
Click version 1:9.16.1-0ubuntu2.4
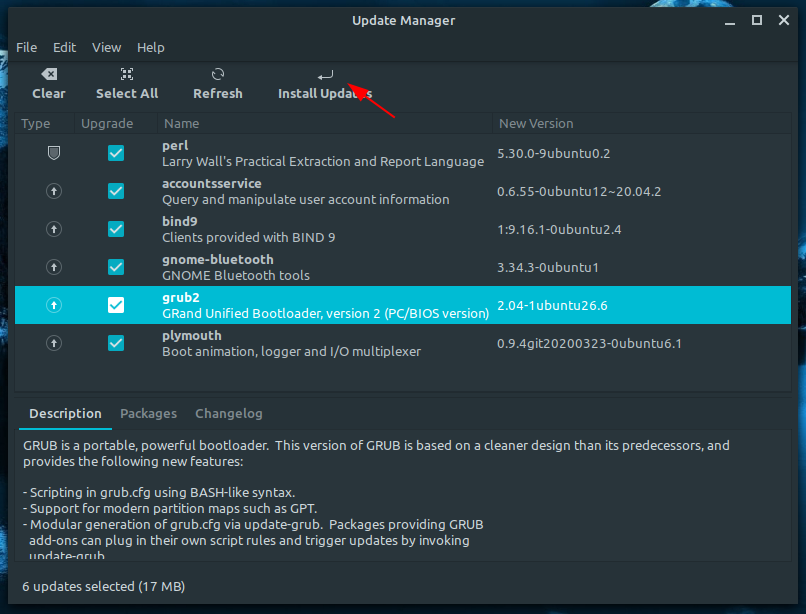[x=559, y=229]
